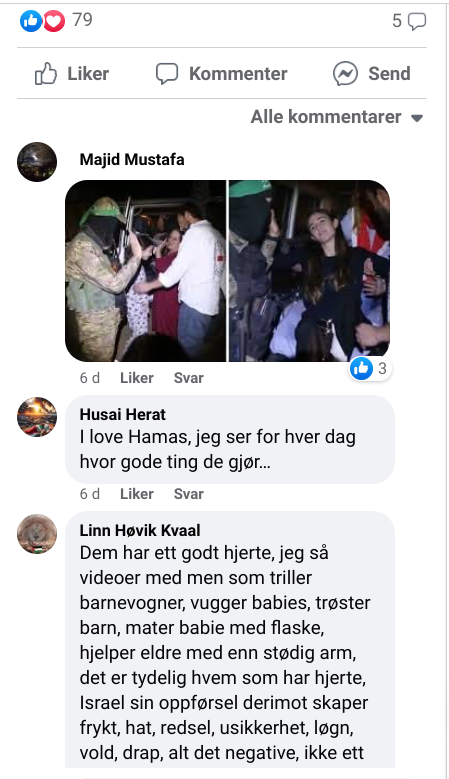Reply (Svar) to Majid Mustafa's comment
The image size is (449, 779).
189,378
